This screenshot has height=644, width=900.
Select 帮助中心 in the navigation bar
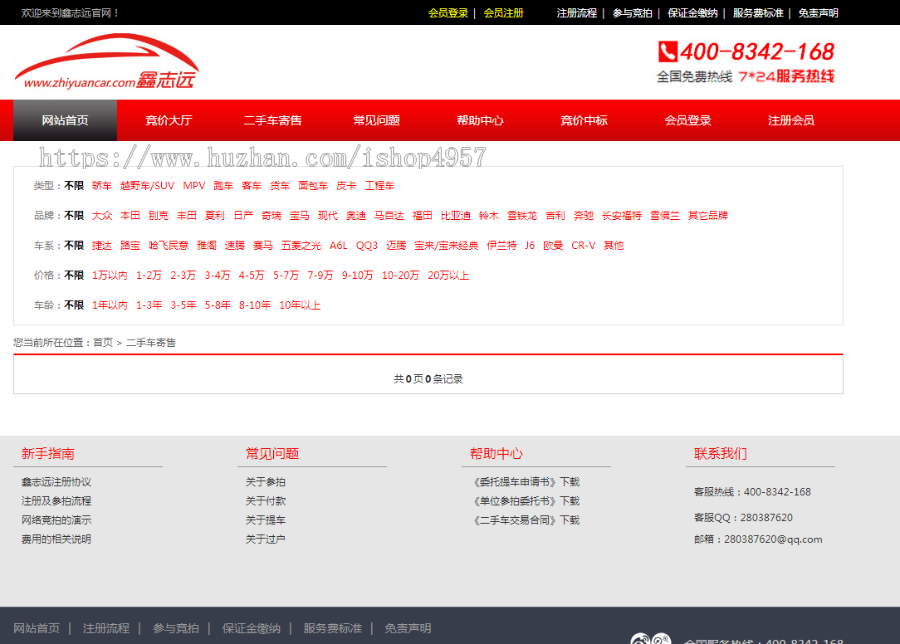point(480,121)
